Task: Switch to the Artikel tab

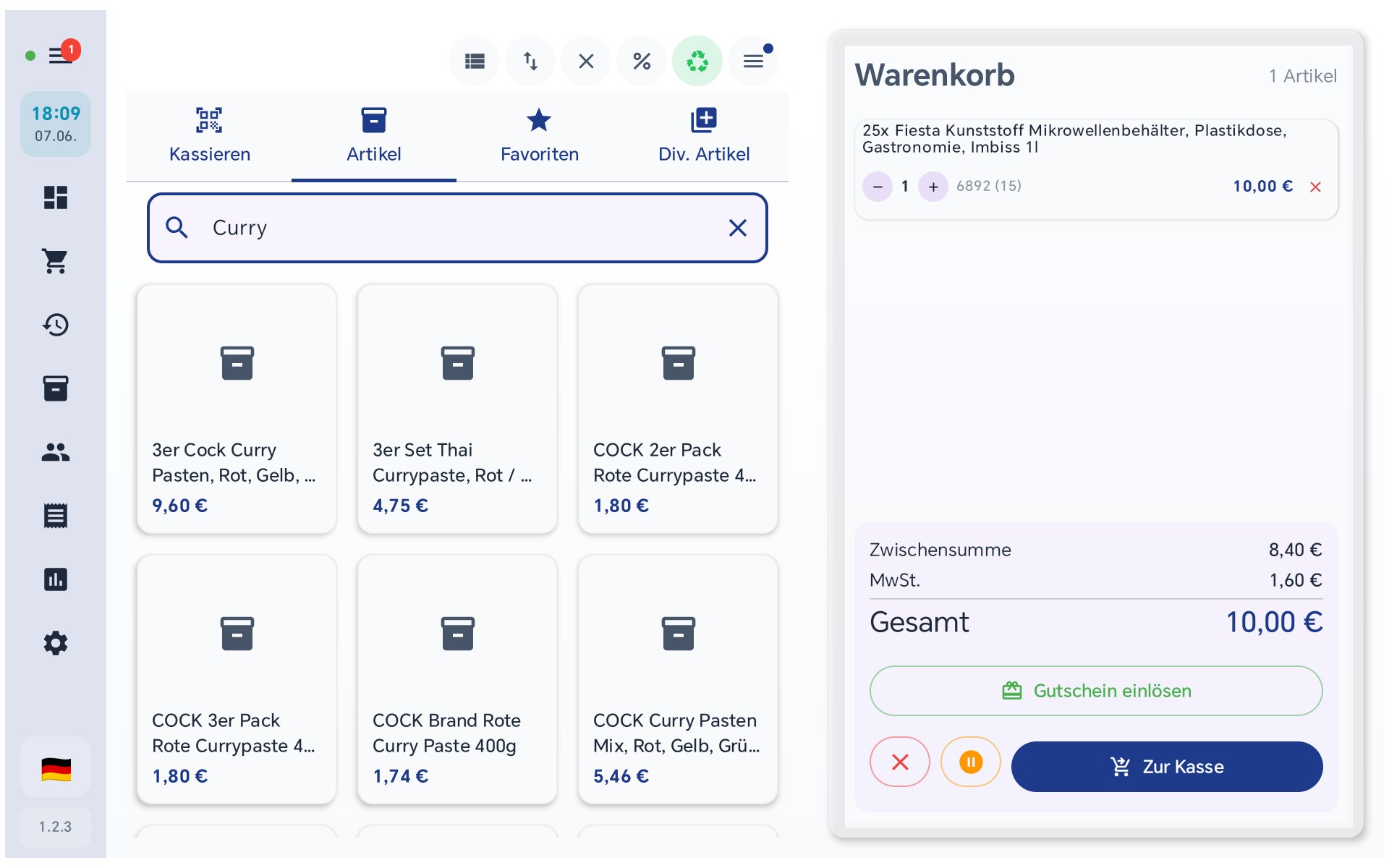Action: click(374, 136)
